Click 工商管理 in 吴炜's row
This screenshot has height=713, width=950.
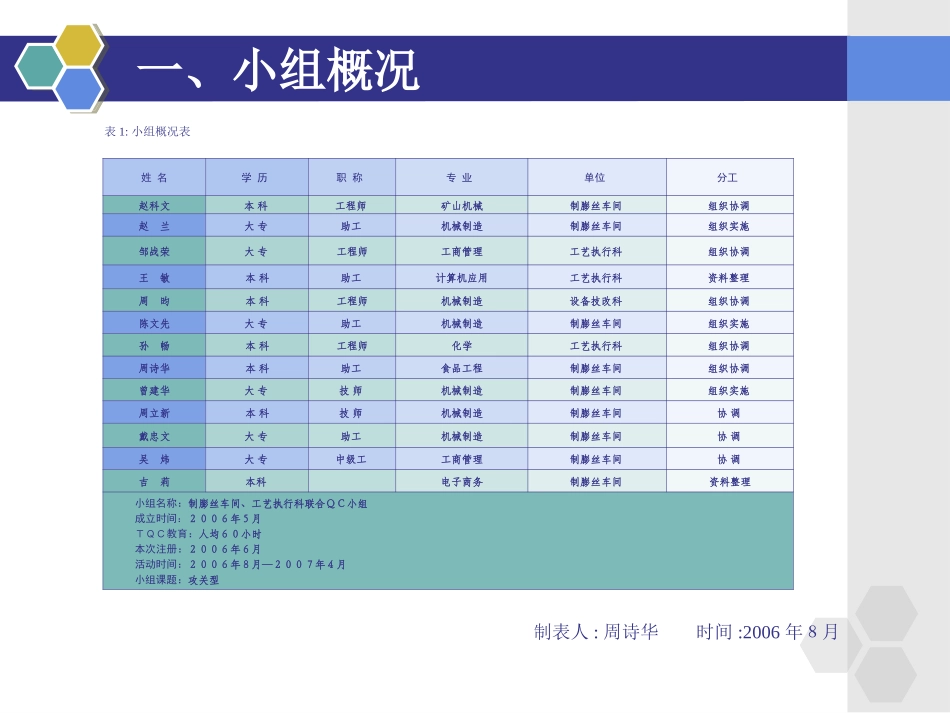pyautogui.click(x=462, y=459)
